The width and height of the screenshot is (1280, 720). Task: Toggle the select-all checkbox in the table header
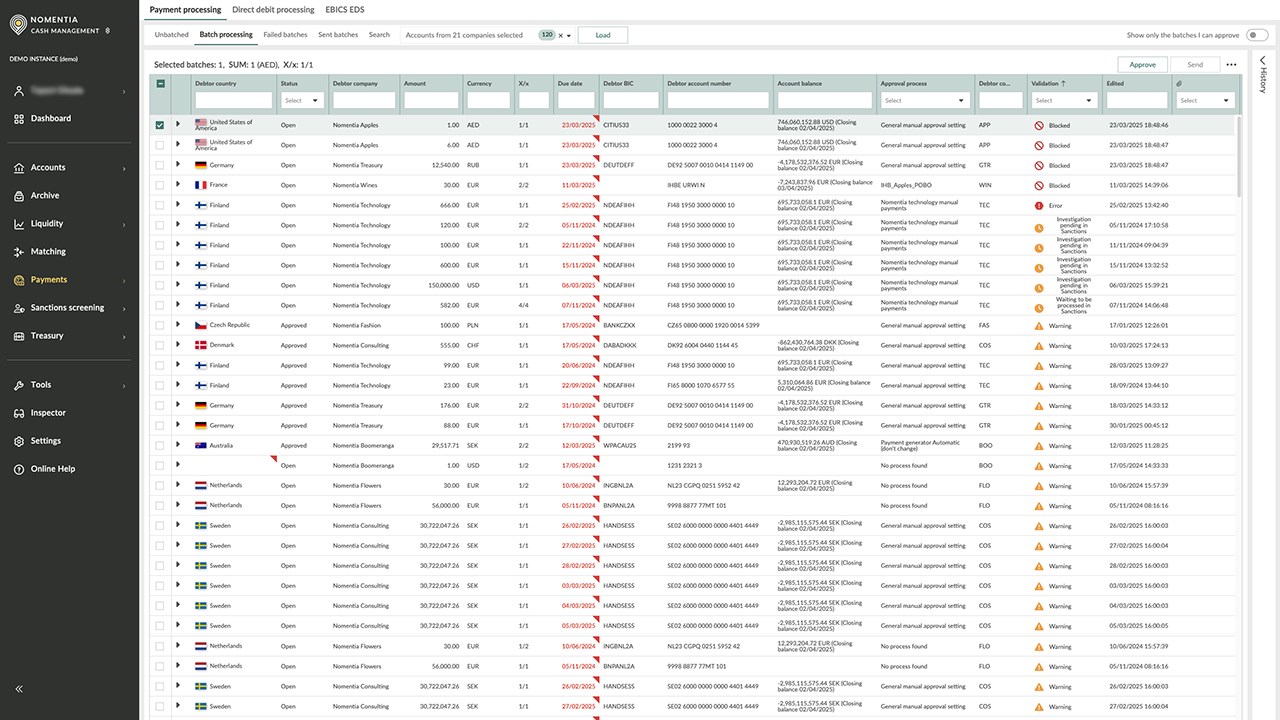coord(160,84)
